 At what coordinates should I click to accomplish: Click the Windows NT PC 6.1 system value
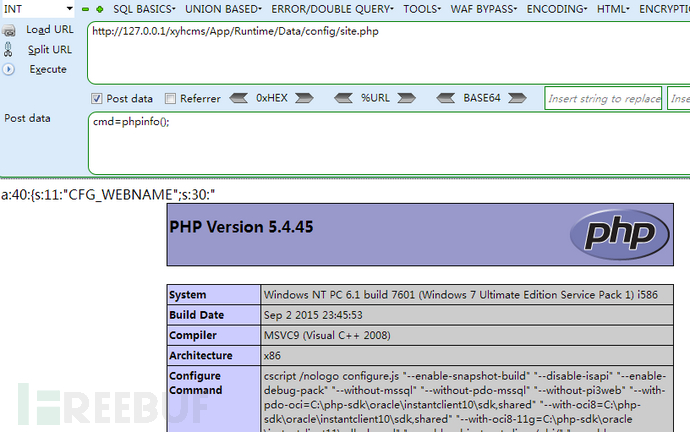pyautogui.click(x=461, y=295)
